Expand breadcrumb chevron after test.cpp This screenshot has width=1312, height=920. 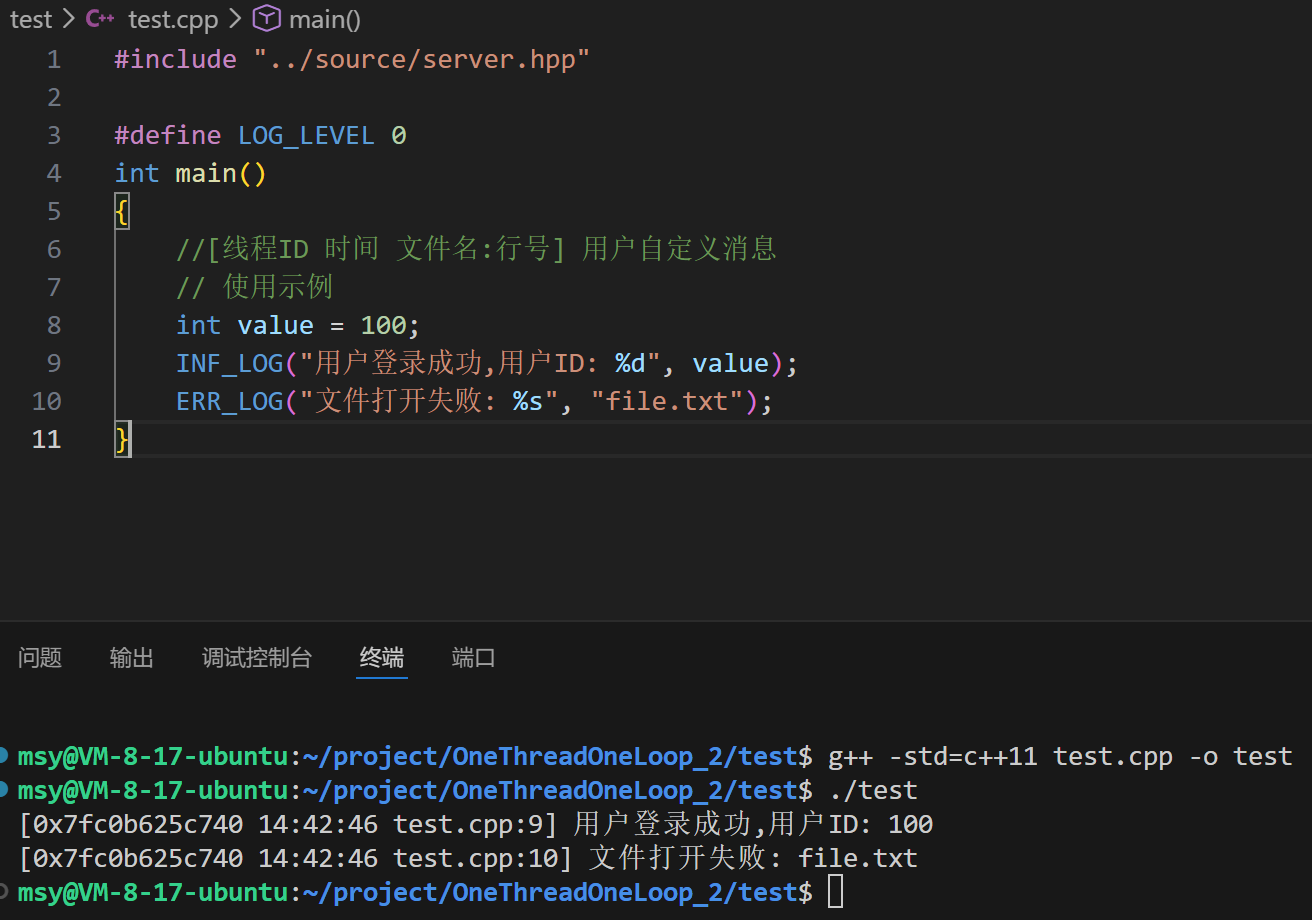(235, 19)
